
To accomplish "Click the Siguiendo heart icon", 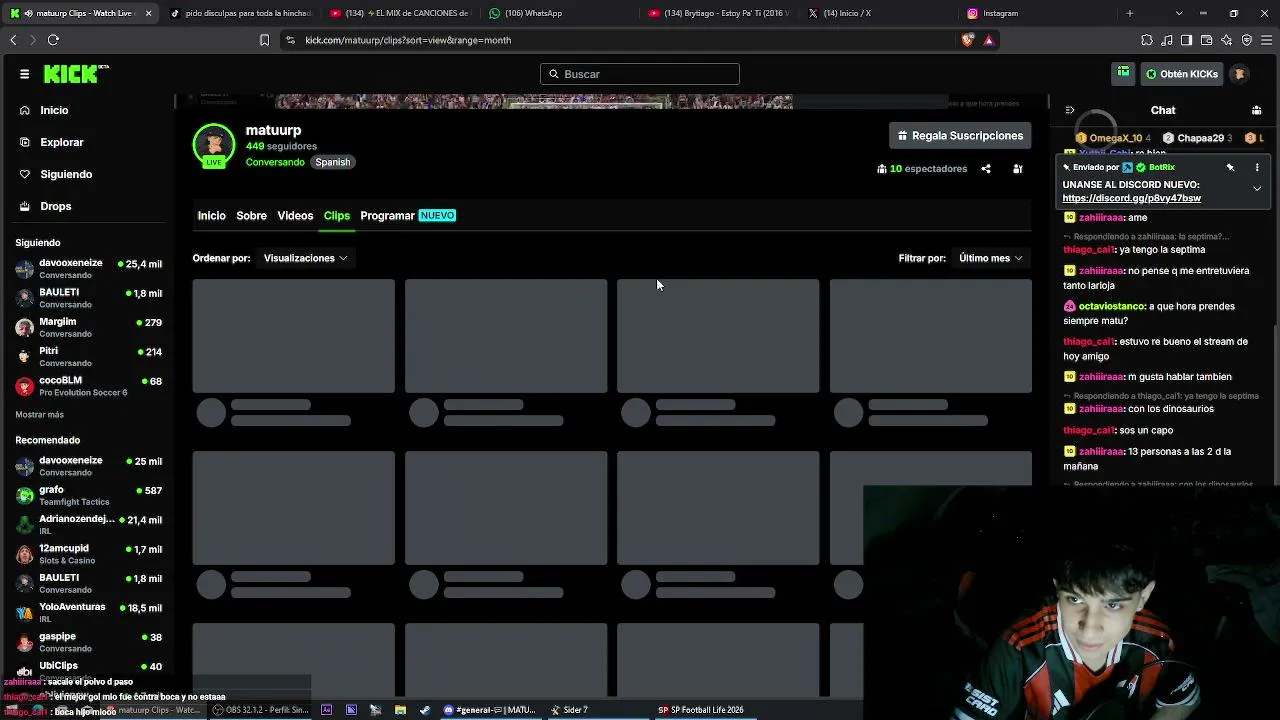I will click(x=25, y=174).
